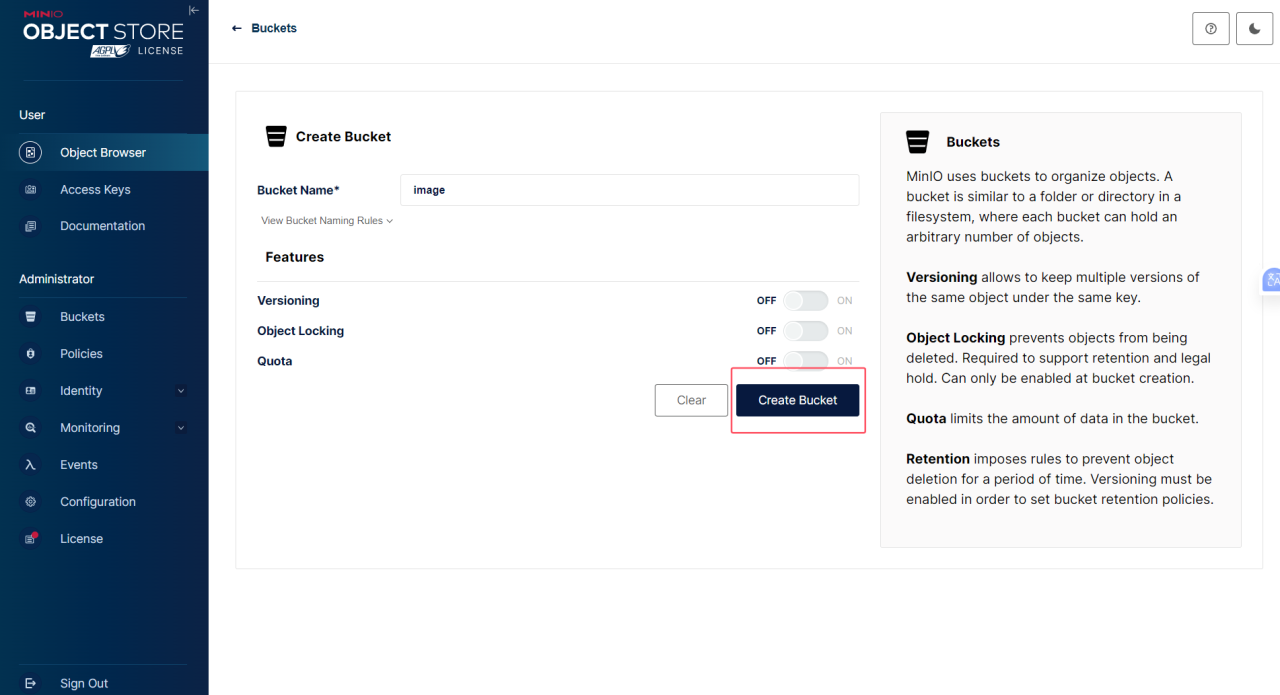Screen dimensions: 1280x695
Task: Click the Monitoring label in sidebar
Action: (x=90, y=428)
